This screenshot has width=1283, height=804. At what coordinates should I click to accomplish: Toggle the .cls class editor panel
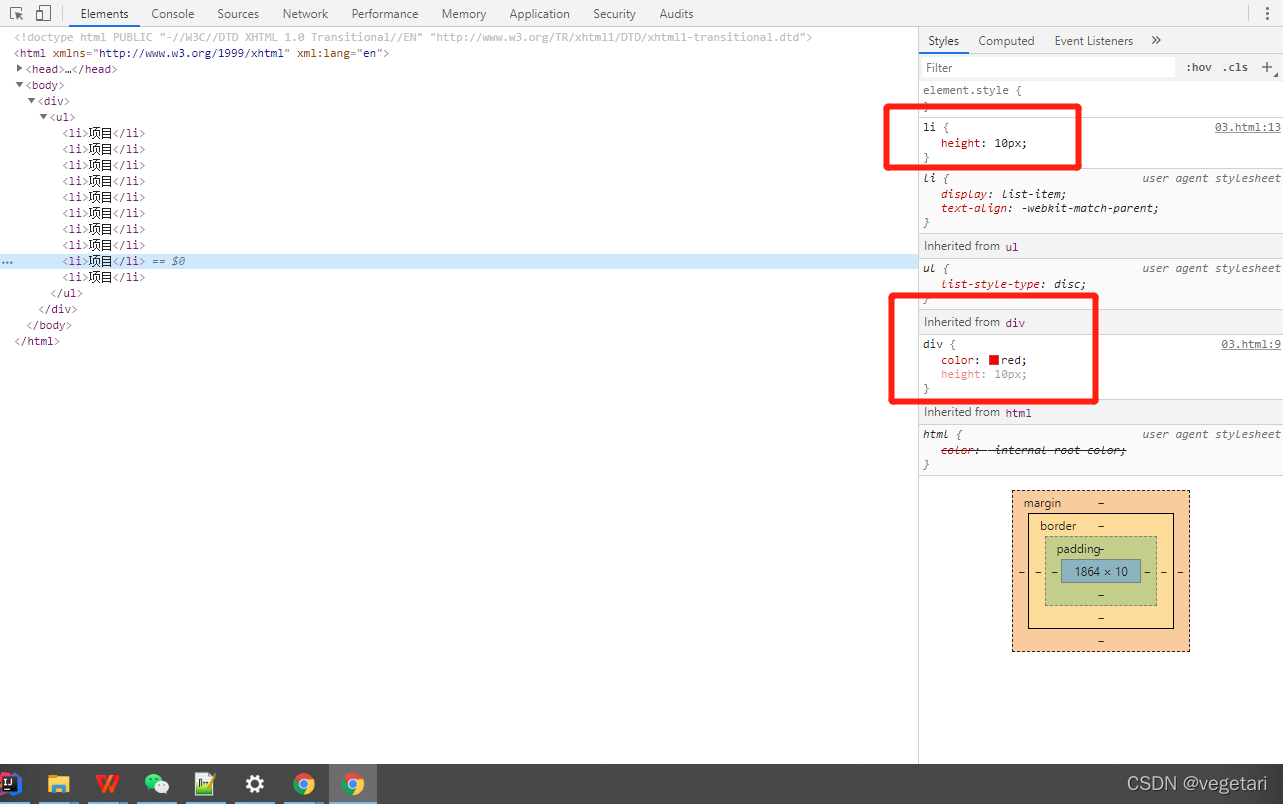1236,67
